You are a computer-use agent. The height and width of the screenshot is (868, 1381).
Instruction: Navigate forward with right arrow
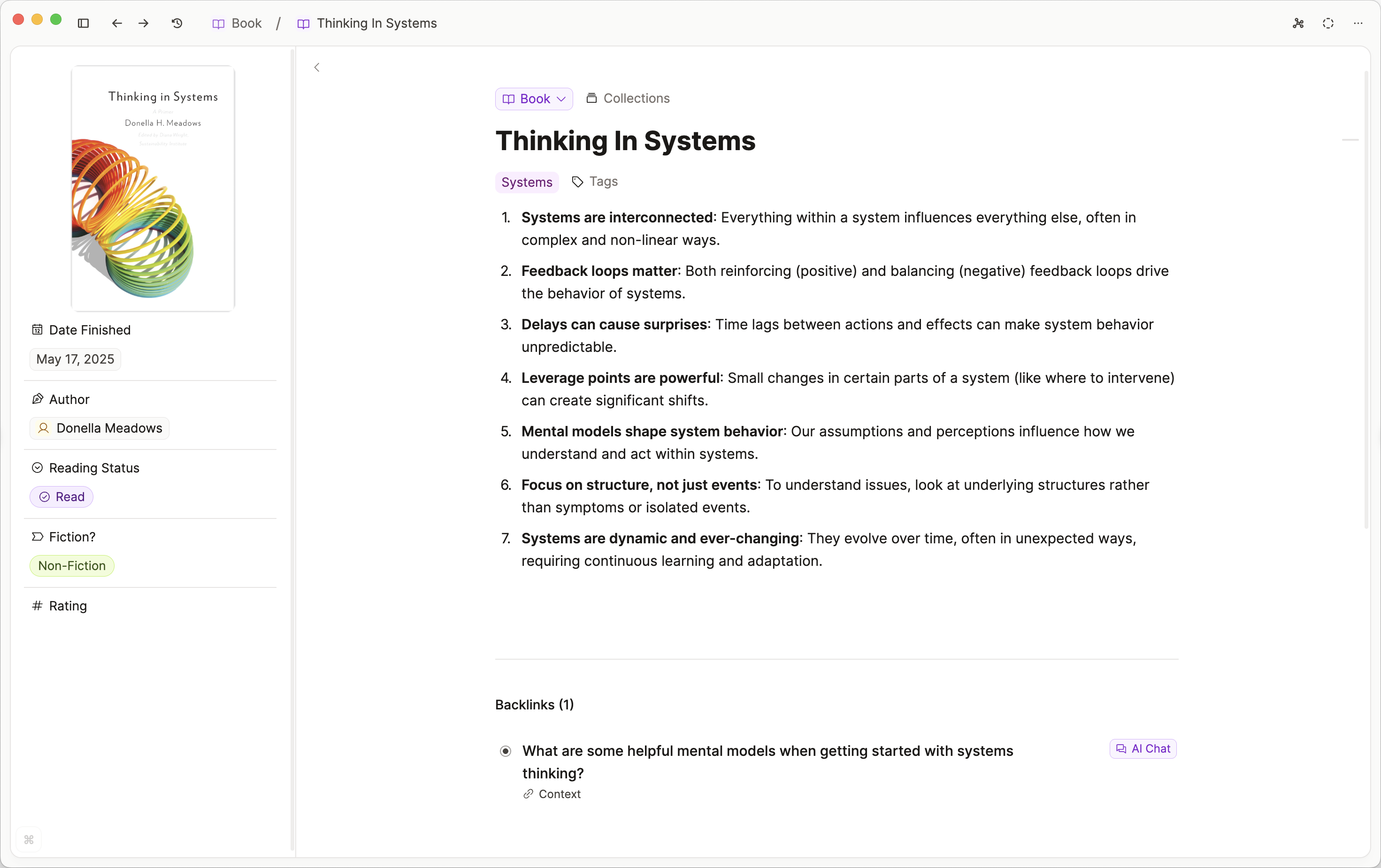[x=143, y=23]
